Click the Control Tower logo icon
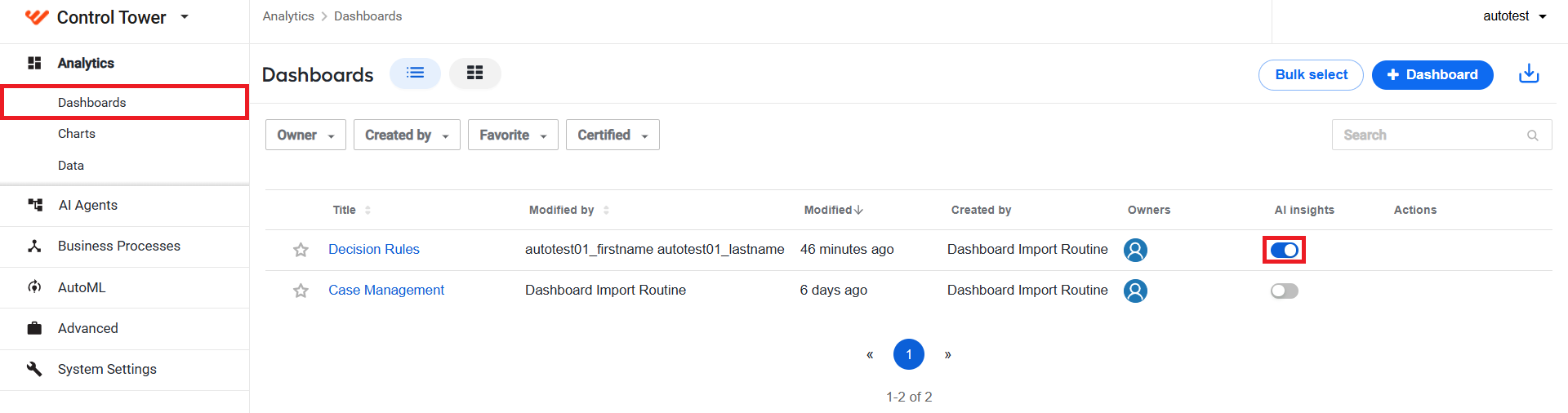The image size is (1568, 413). (x=37, y=17)
